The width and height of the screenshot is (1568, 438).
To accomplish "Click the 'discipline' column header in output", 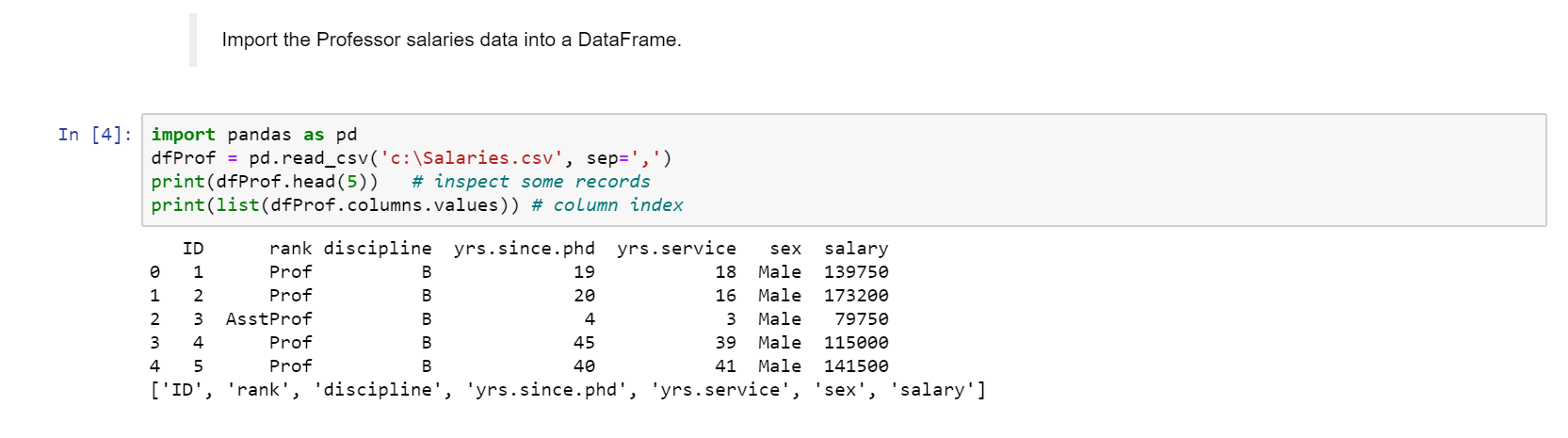I will [378, 249].
